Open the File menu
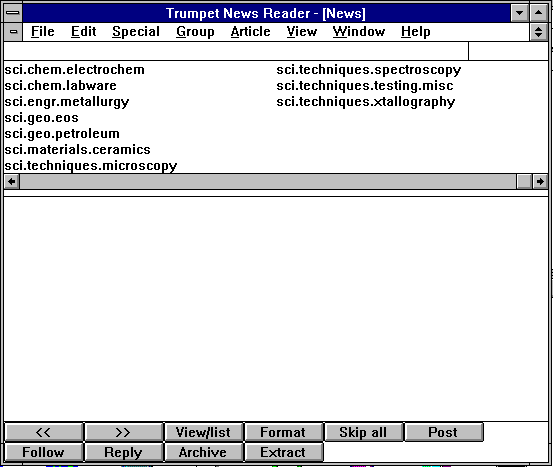Screen dimensions: 553x467 [43, 32]
